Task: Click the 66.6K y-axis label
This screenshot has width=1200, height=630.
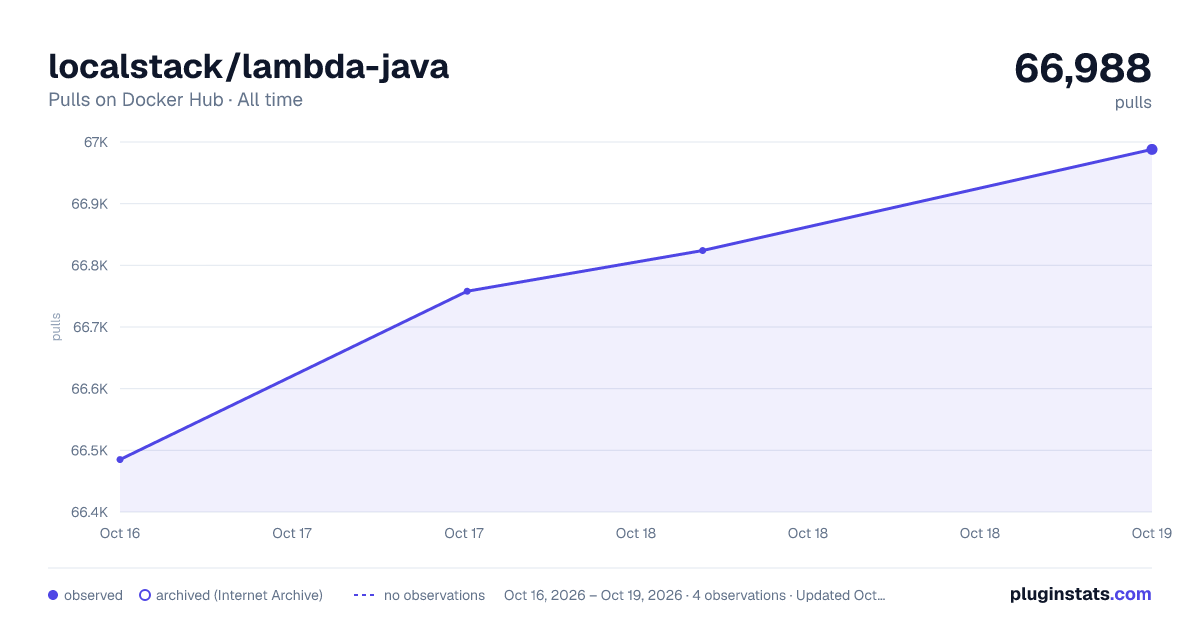Action: pos(90,389)
